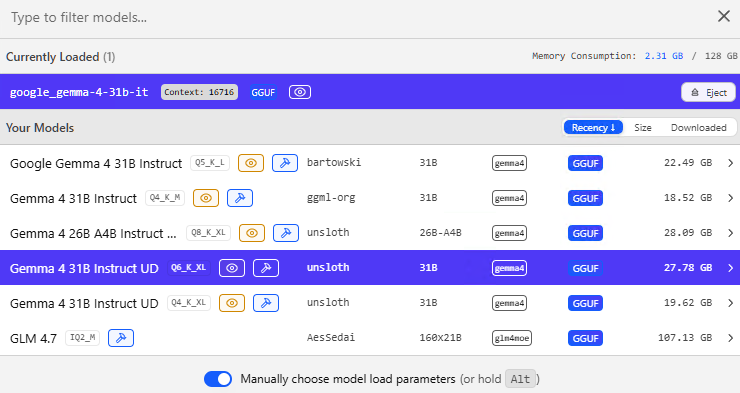Click google_gemma-4-31b-it loaded model name

coord(79,92)
